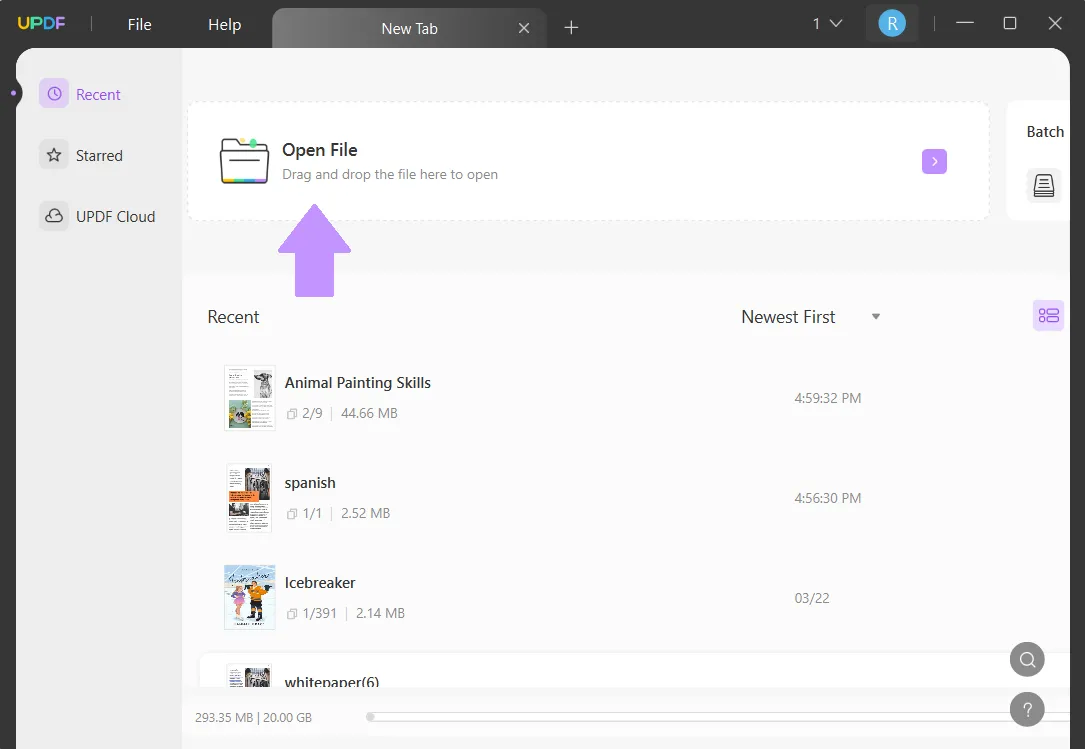Open the Animal Painting Skills file name
Image resolution: width=1085 pixels, height=749 pixels.
pyautogui.click(x=358, y=383)
